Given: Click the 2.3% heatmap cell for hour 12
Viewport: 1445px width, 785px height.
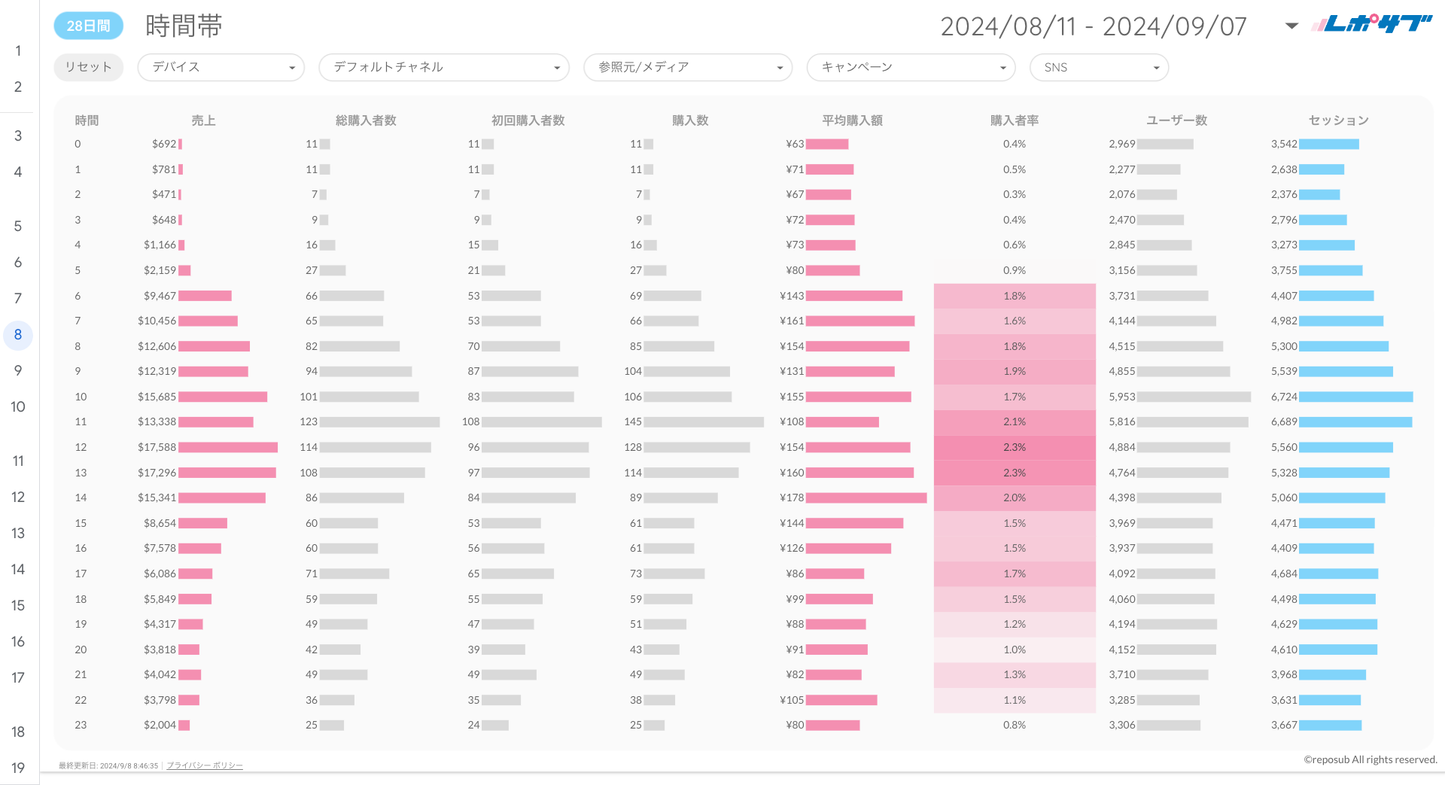Looking at the screenshot, I should click(x=1014, y=447).
